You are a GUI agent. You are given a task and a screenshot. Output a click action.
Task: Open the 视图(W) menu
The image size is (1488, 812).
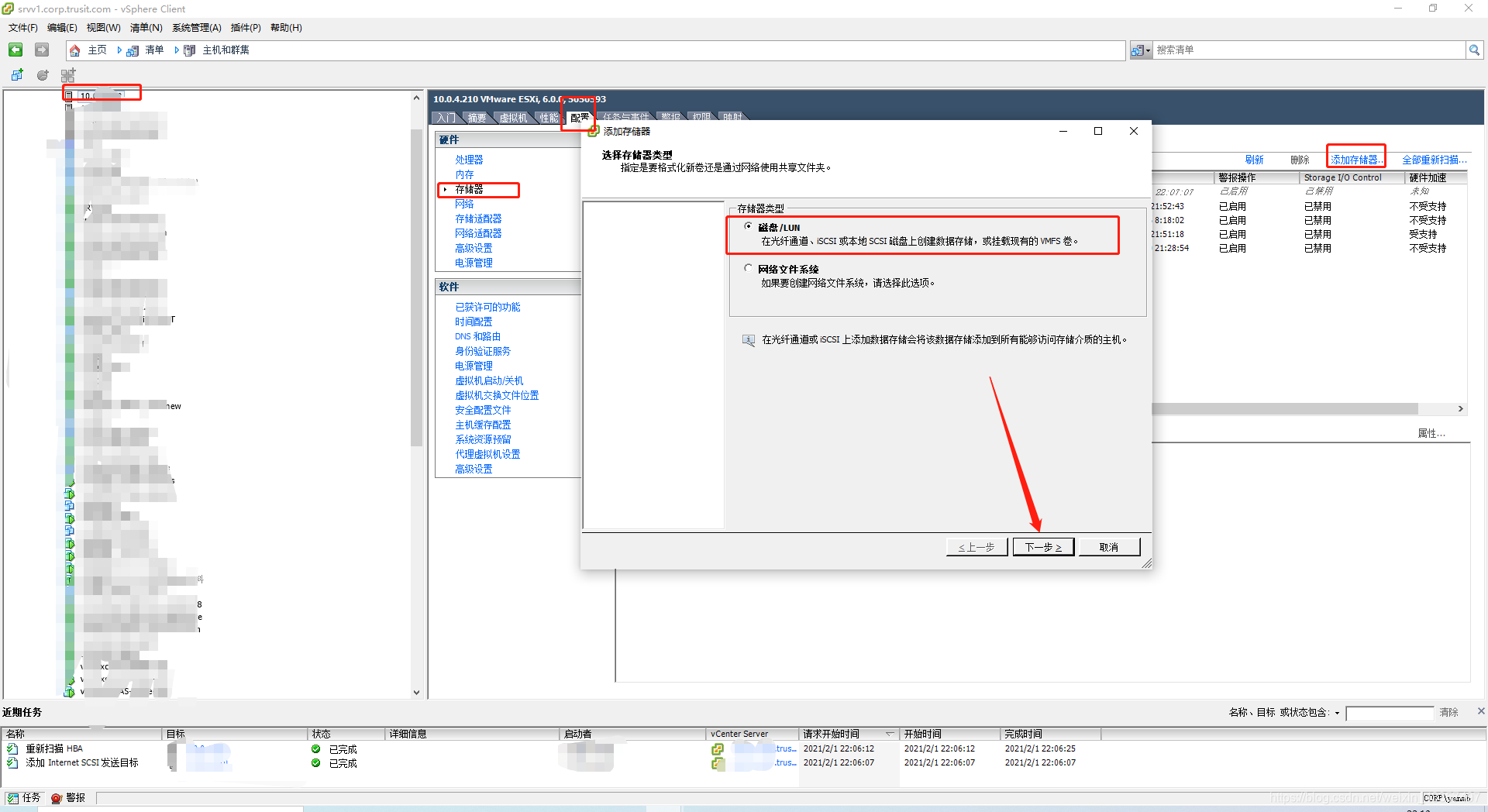tap(103, 28)
